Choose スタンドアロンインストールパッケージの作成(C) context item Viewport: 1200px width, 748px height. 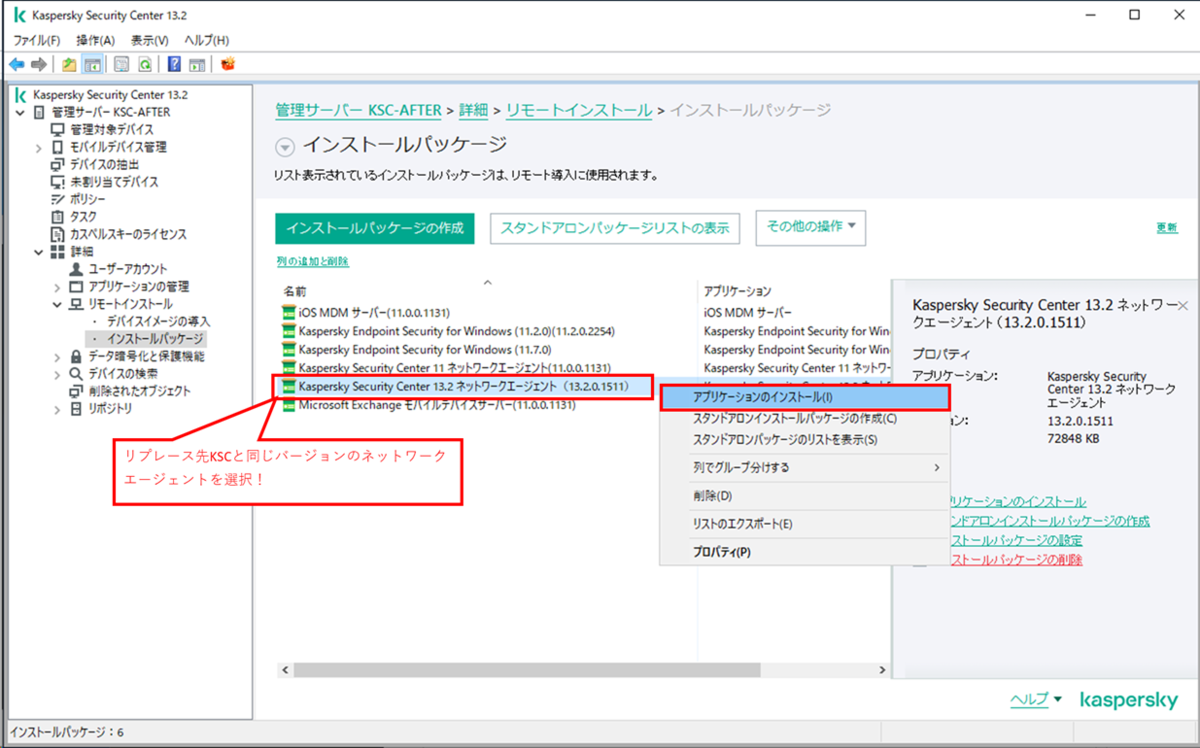[804, 419]
